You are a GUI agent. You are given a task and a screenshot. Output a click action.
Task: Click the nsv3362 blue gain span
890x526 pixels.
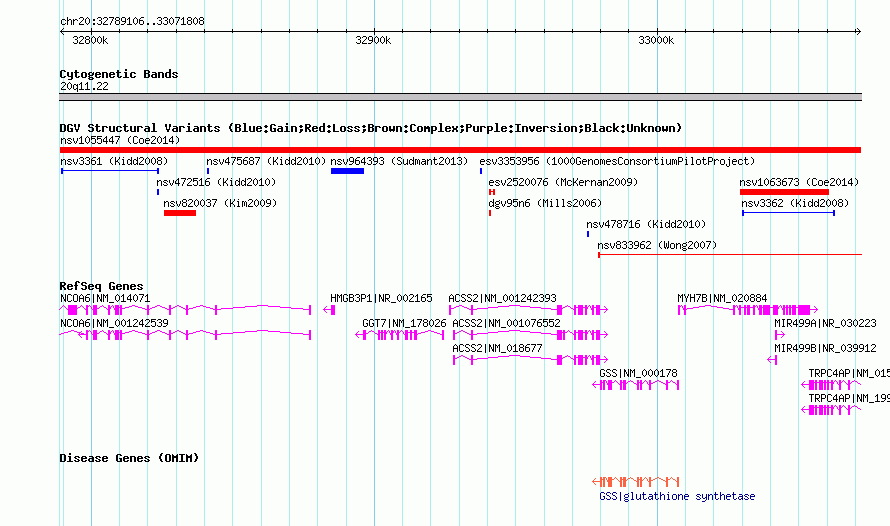(788, 213)
